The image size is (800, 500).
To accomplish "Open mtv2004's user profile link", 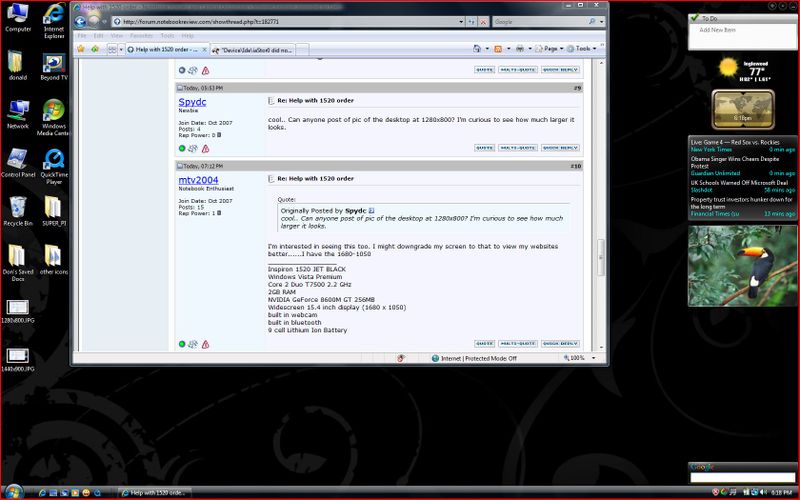I will [198, 180].
